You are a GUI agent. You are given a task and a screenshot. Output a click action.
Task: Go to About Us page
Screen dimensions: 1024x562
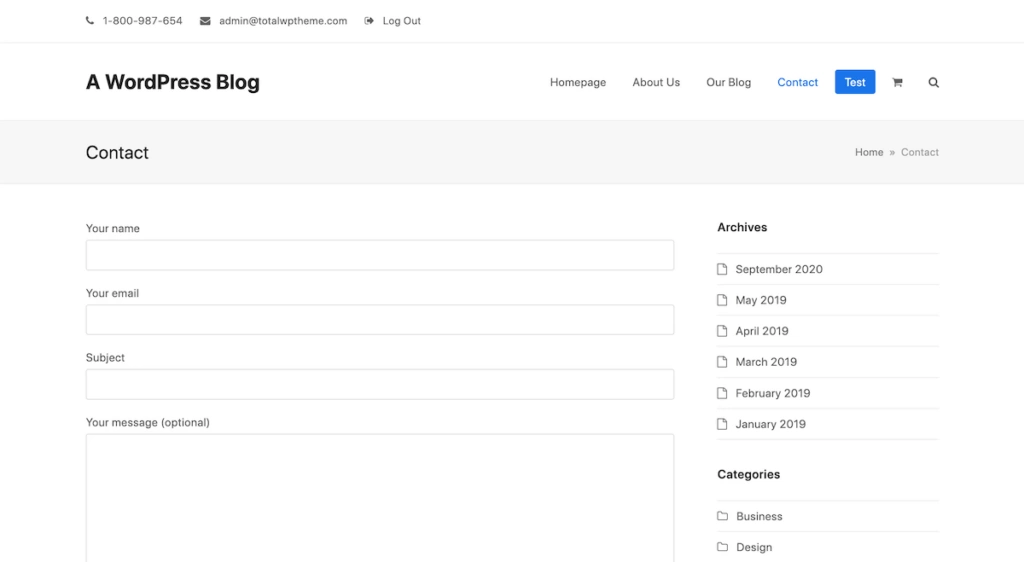coord(656,83)
